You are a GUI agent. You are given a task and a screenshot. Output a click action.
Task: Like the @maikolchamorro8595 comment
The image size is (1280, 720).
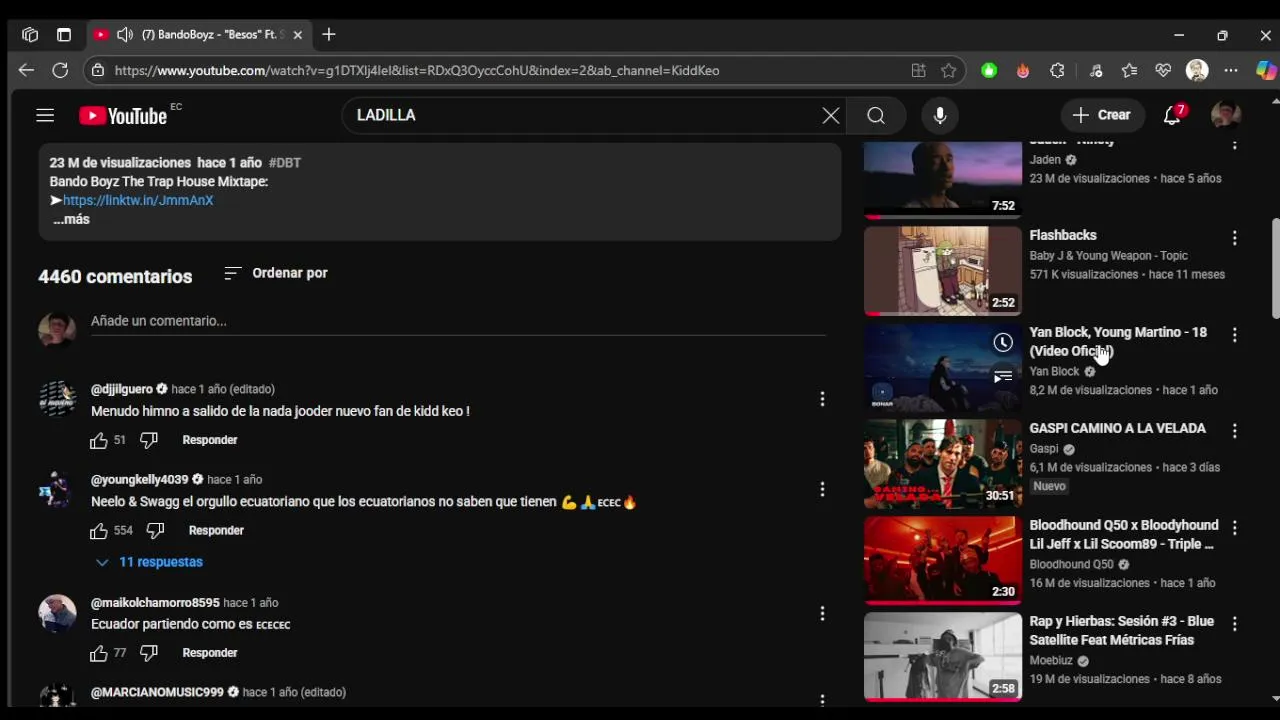[x=99, y=653]
